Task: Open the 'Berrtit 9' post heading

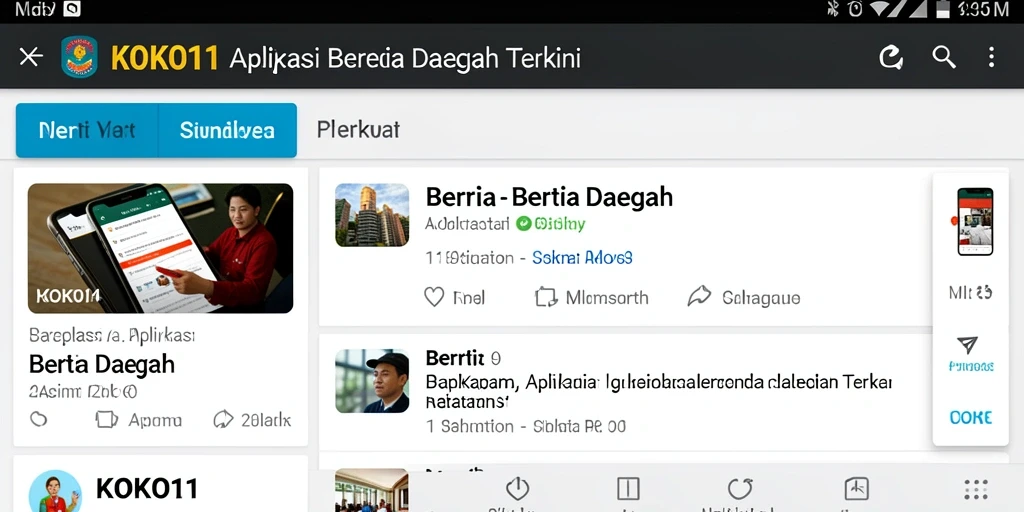Action: pos(463,358)
